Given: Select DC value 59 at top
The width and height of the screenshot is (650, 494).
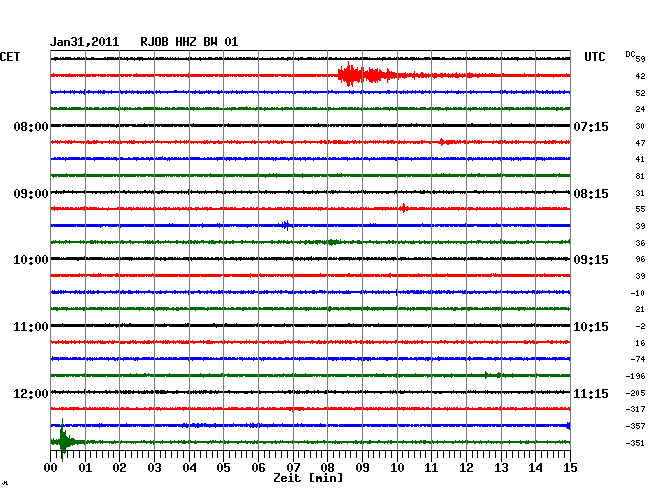Looking at the screenshot, I should tap(640, 59).
